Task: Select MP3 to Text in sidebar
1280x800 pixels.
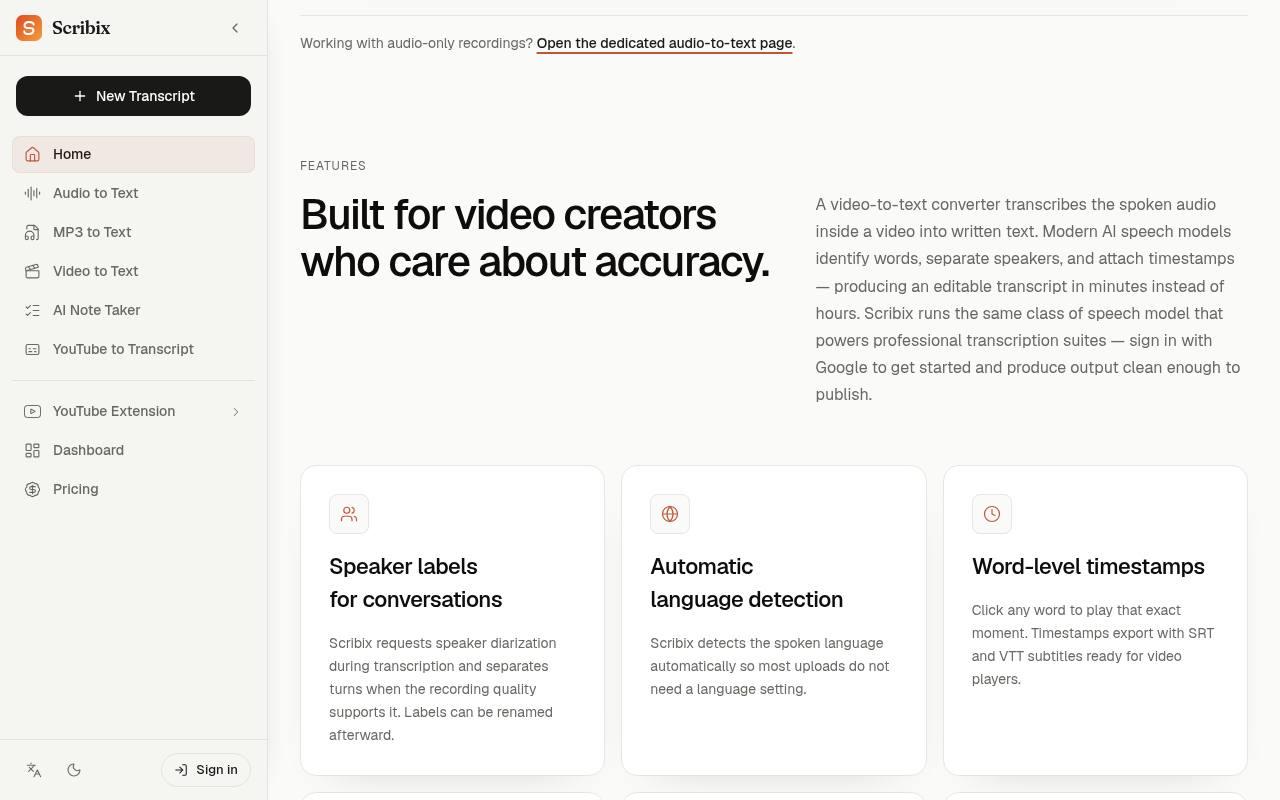Action: click(x=133, y=232)
